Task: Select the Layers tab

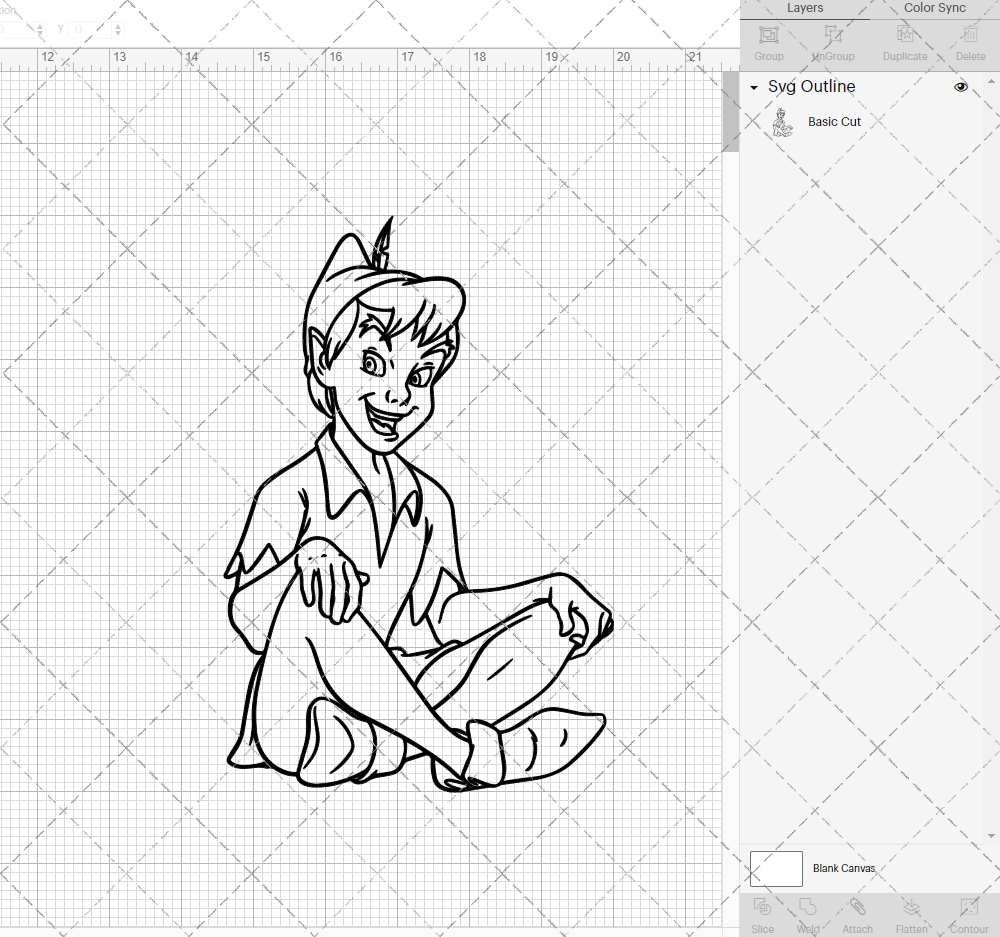Action: coord(804,8)
